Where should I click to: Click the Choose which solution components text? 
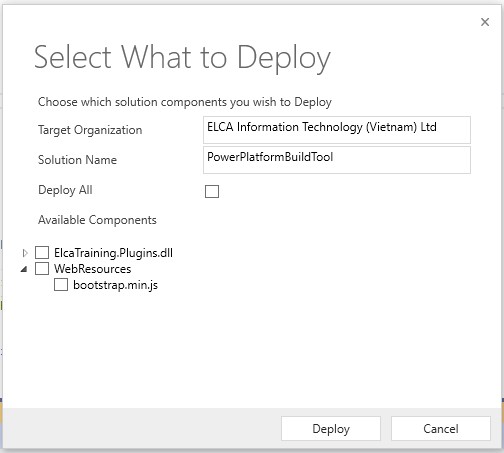tap(185, 102)
